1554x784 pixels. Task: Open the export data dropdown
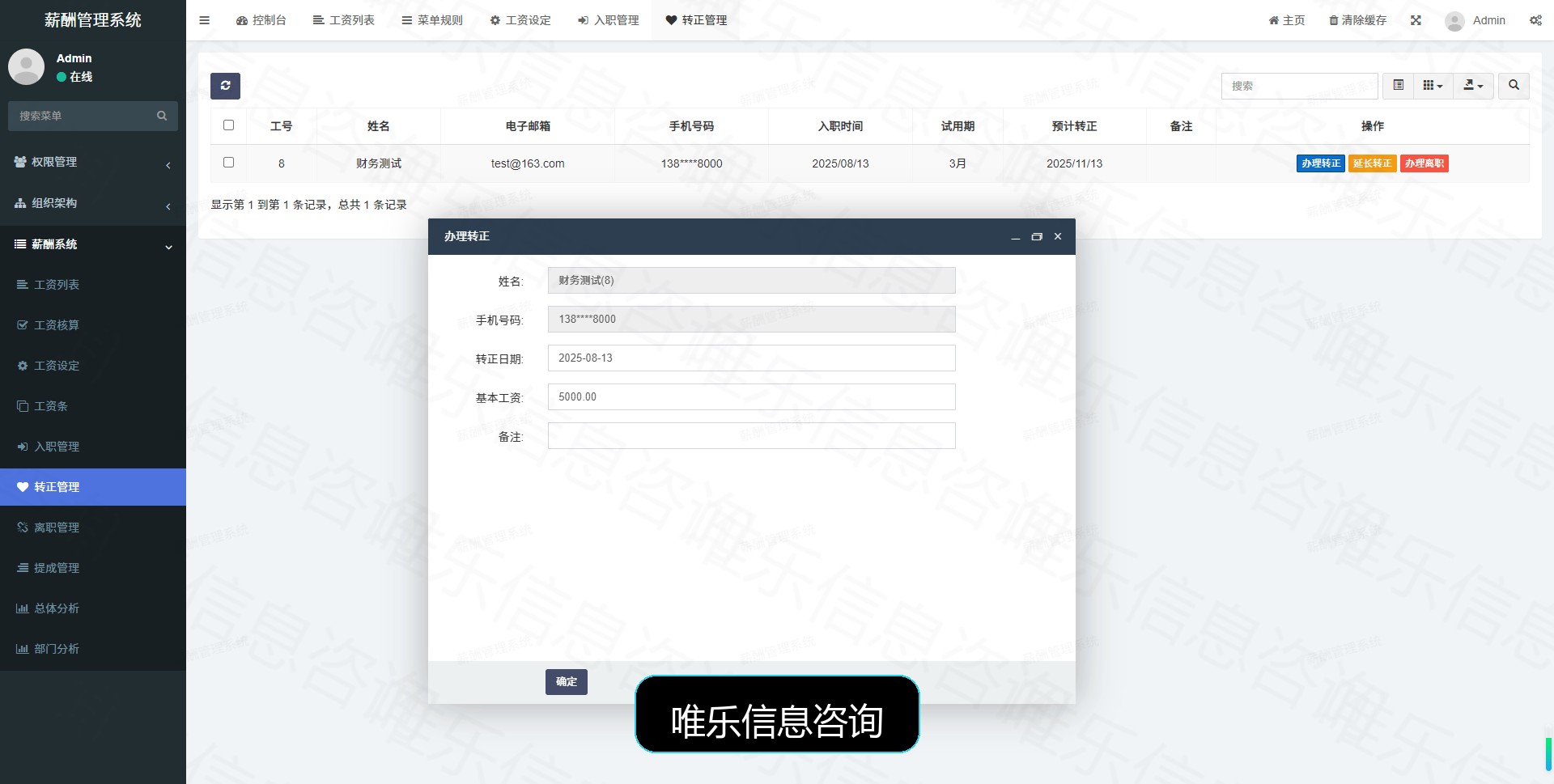[x=1473, y=86]
